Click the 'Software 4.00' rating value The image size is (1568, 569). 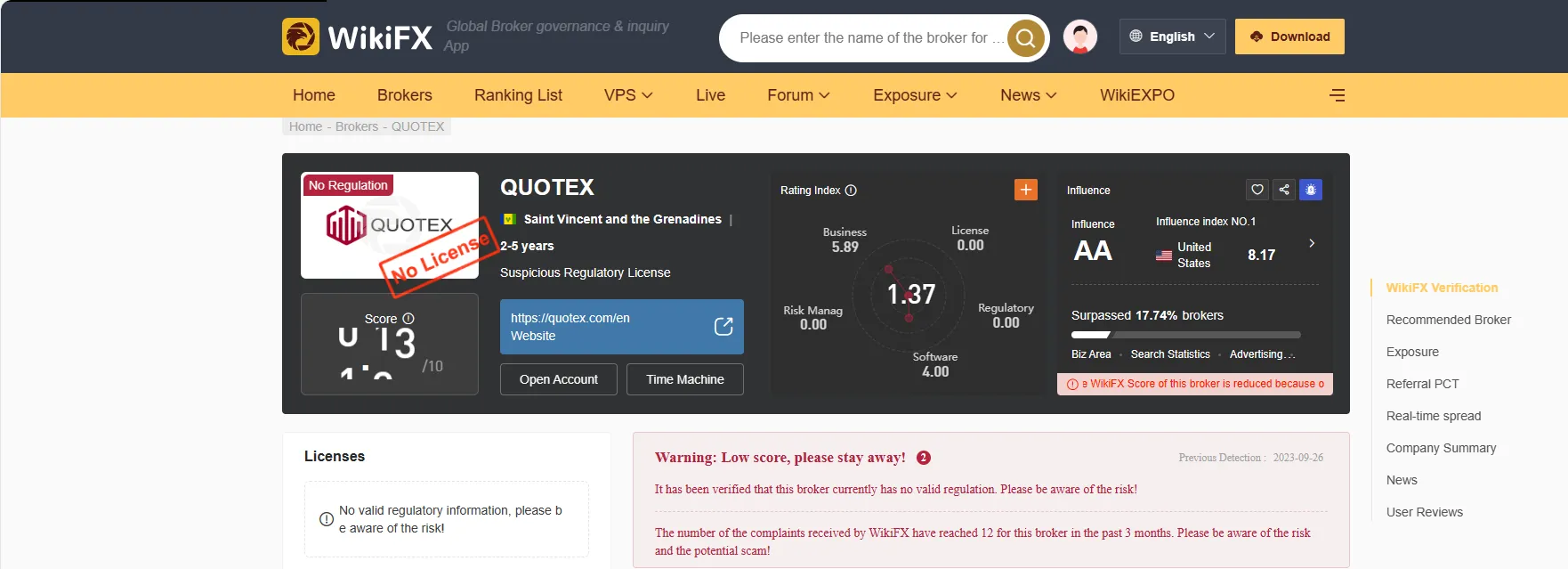point(935,364)
